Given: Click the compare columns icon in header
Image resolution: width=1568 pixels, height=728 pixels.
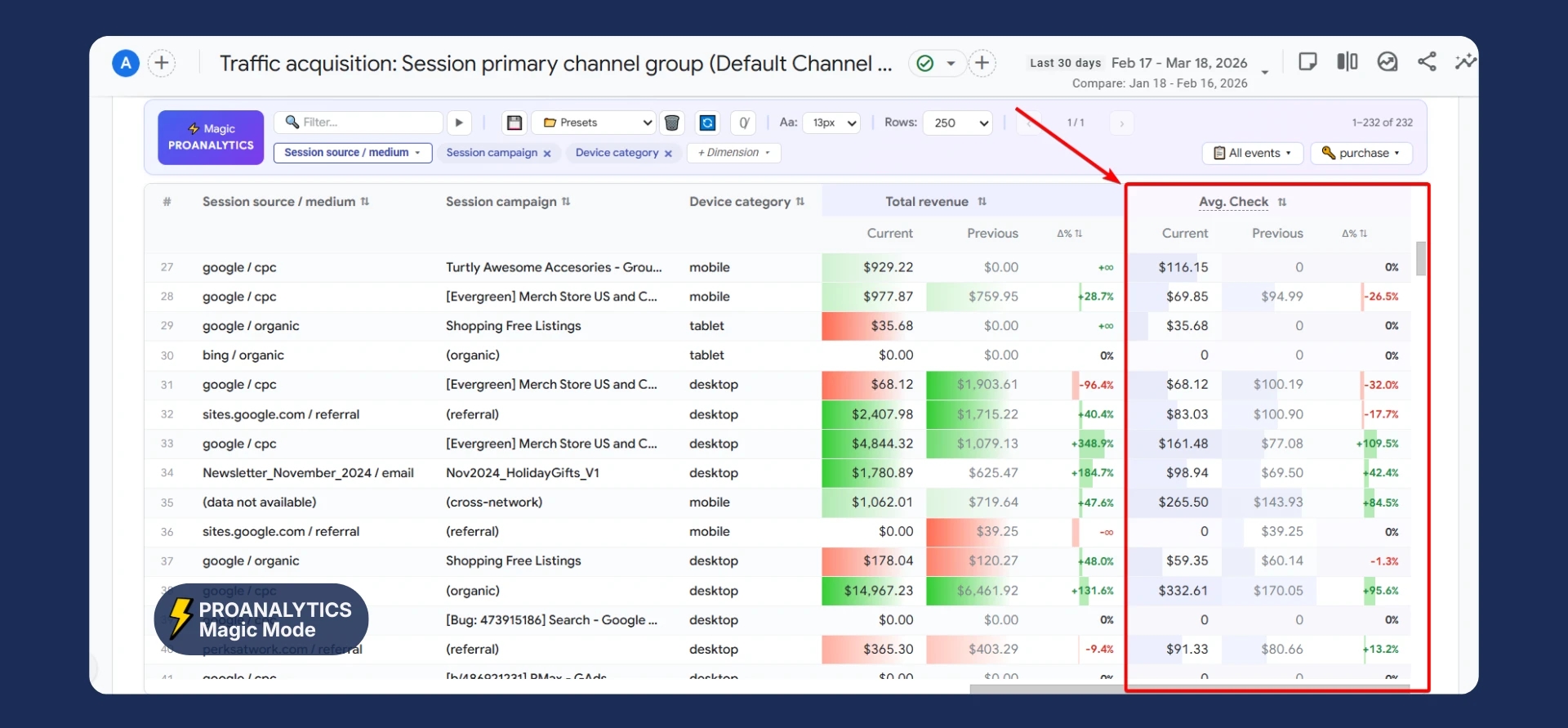Looking at the screenshot, I should pos(1347,62).
